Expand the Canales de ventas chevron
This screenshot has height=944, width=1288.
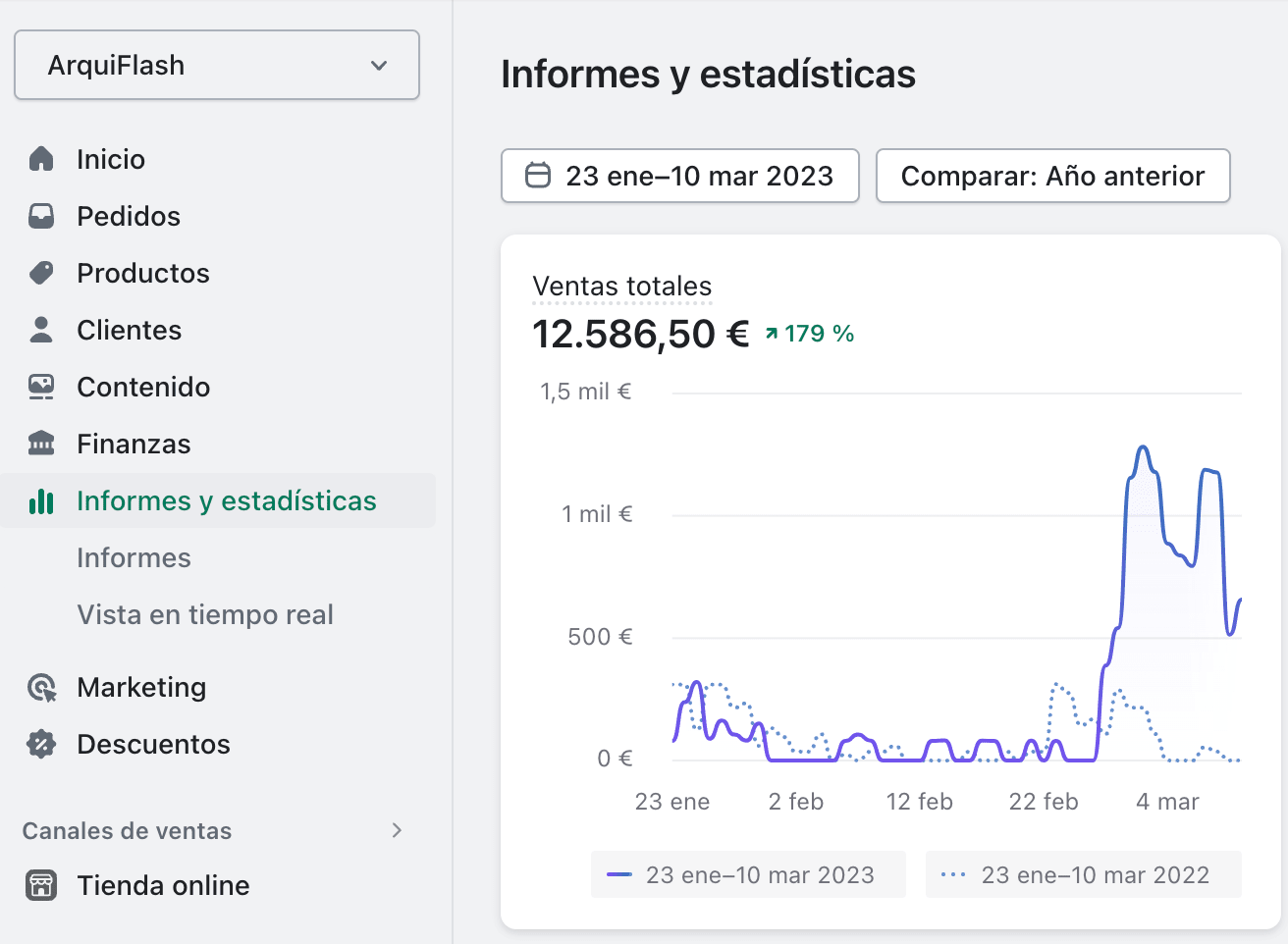(x=397, y=830)
